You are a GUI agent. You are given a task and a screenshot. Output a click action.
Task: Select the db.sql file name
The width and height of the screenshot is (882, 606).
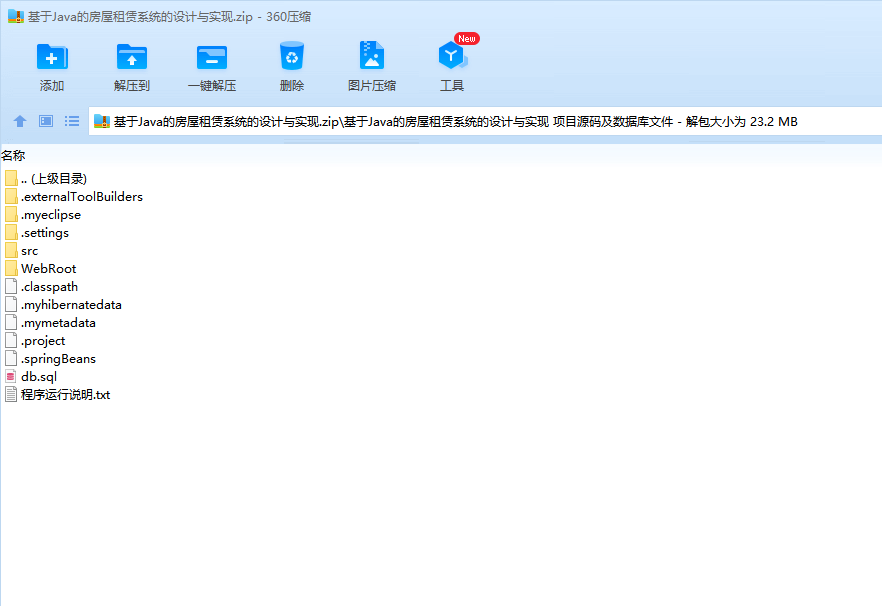[x=39, y=376]
